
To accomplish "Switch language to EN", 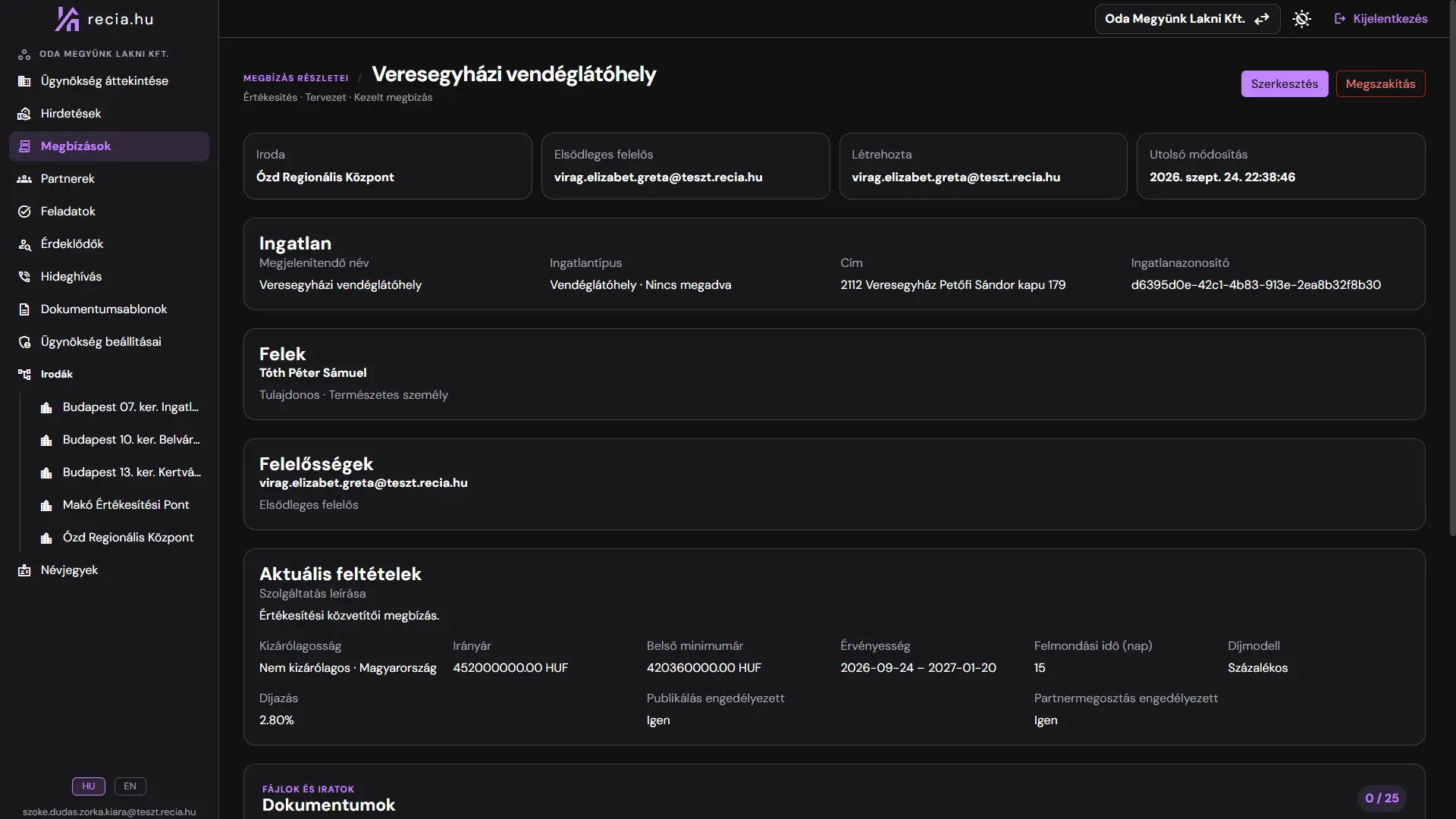I will [130, 786].
